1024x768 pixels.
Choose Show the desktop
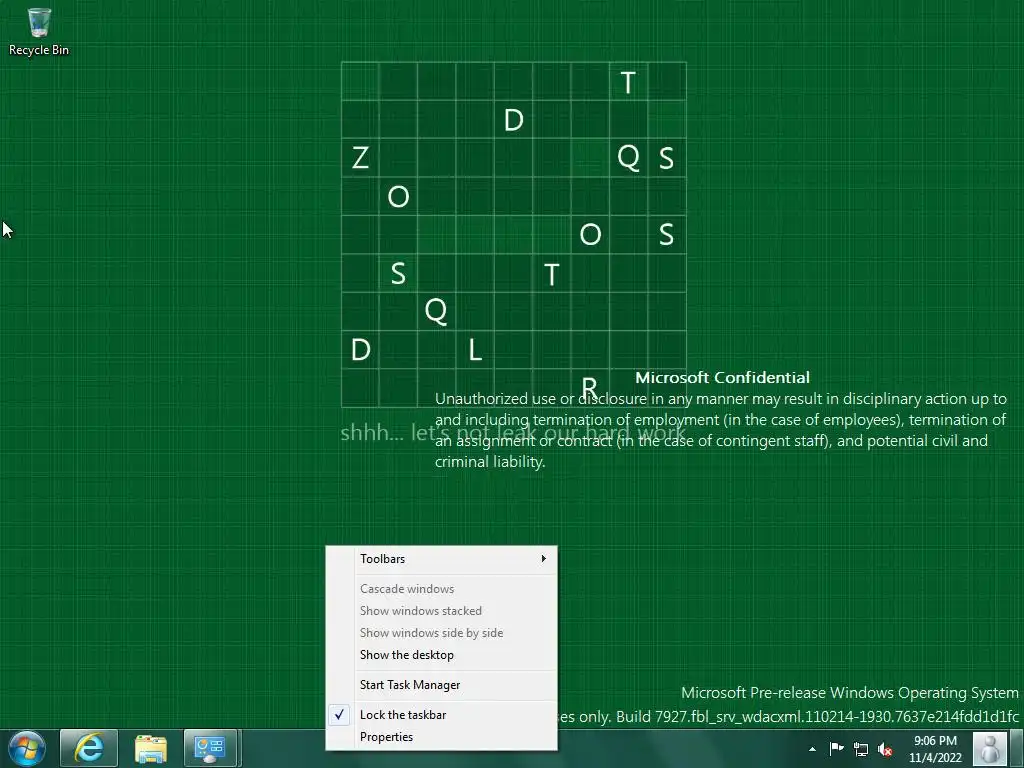coord(441,655)
